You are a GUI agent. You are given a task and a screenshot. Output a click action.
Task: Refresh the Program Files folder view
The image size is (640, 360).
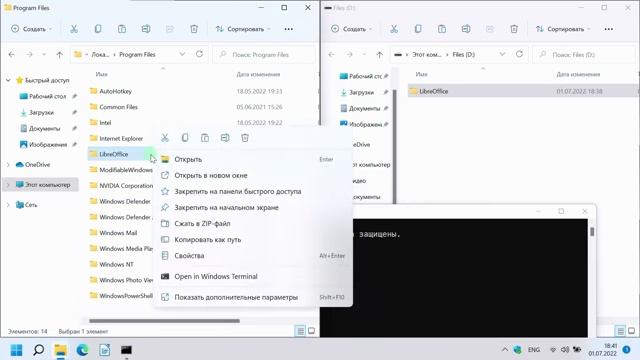click(x=199, y=54)
